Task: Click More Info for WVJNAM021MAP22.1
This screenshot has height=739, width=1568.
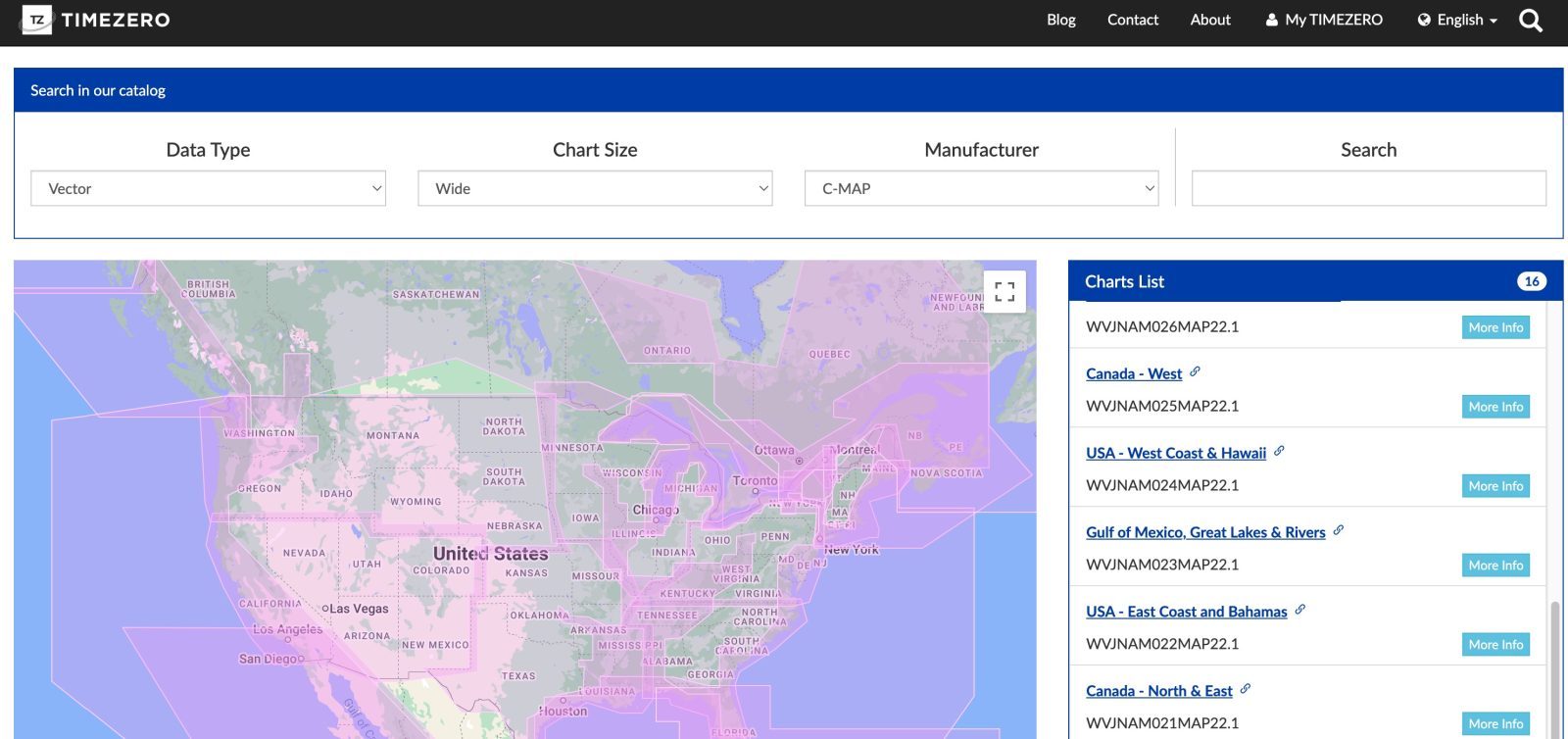Action: point(1495,724)
